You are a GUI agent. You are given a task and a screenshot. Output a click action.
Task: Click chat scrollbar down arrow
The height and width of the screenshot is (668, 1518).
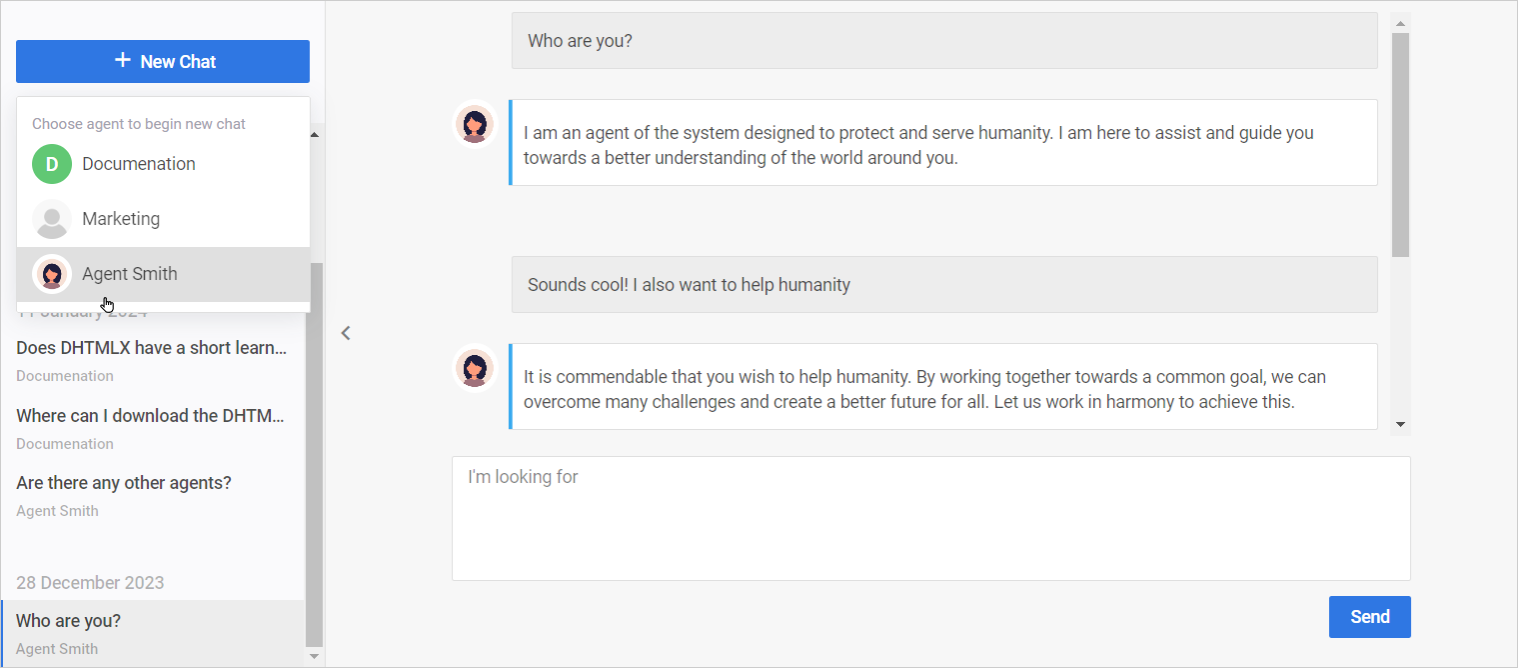[1400, 425]
